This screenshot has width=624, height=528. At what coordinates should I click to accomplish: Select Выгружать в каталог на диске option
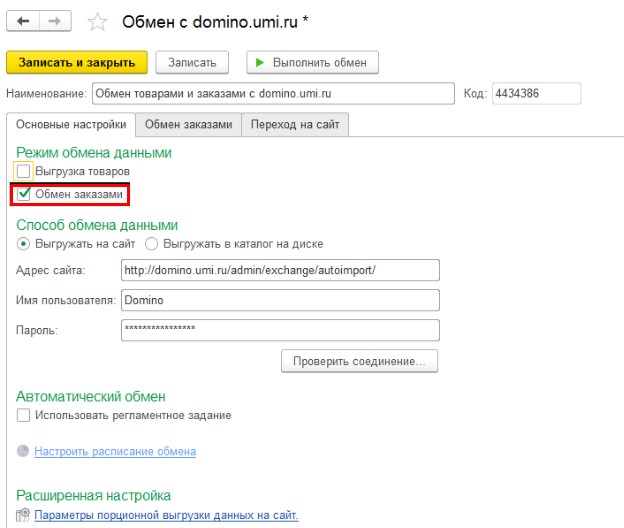point(151,244)
